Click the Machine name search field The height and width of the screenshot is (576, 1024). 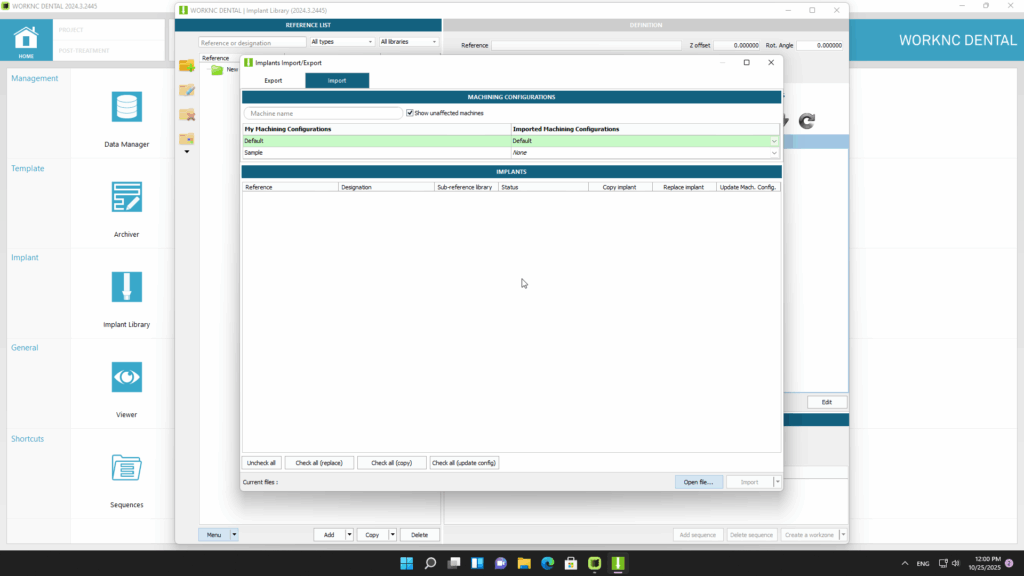tap(323, 113)
